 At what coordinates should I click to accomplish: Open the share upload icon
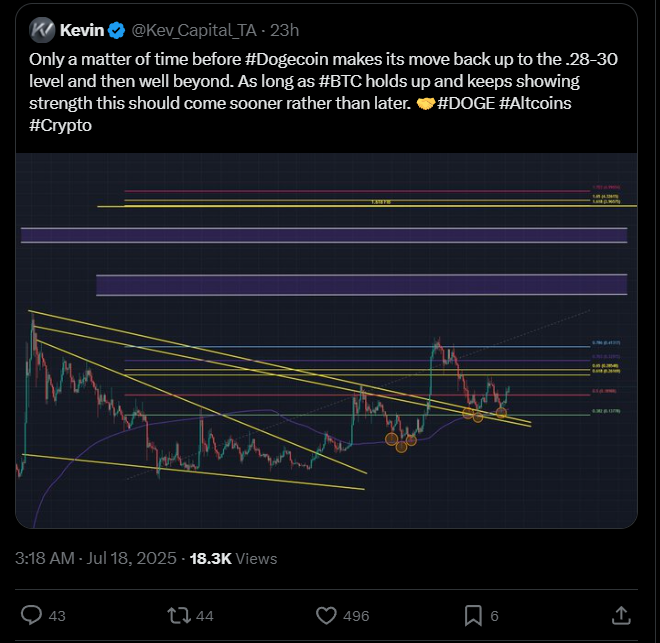pyautogui.click(x=621, y=615)
